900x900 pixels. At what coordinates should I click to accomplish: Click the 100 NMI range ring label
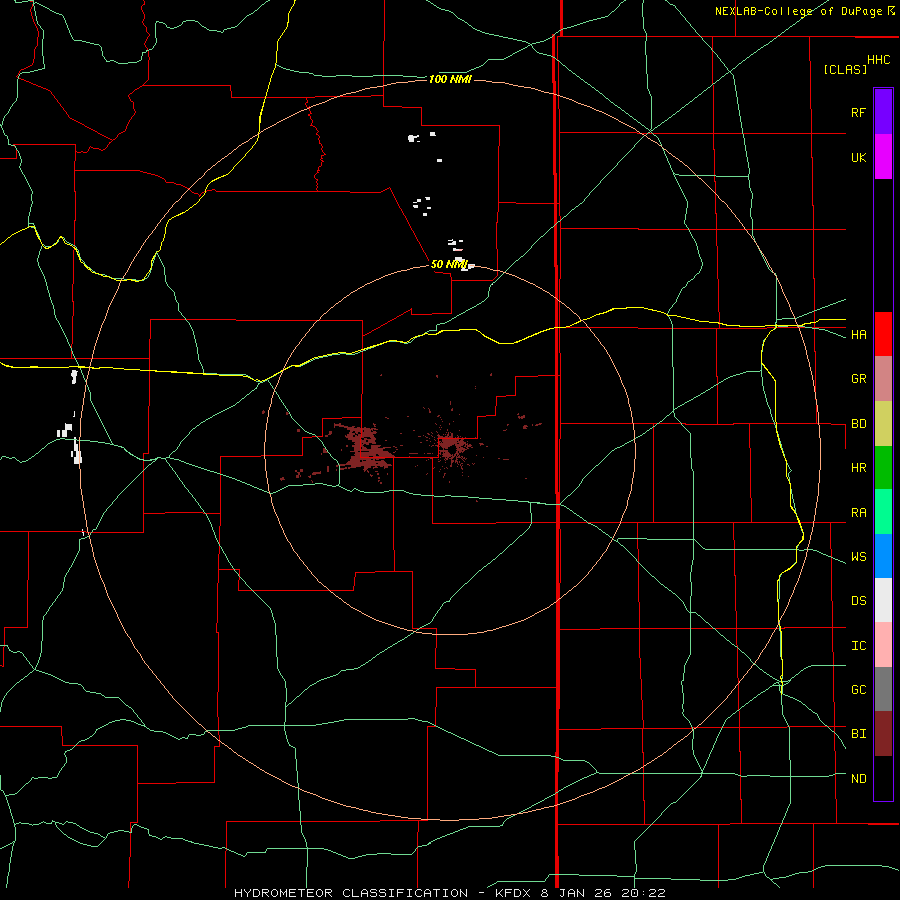pyautogui.click(x=450, y=79)
